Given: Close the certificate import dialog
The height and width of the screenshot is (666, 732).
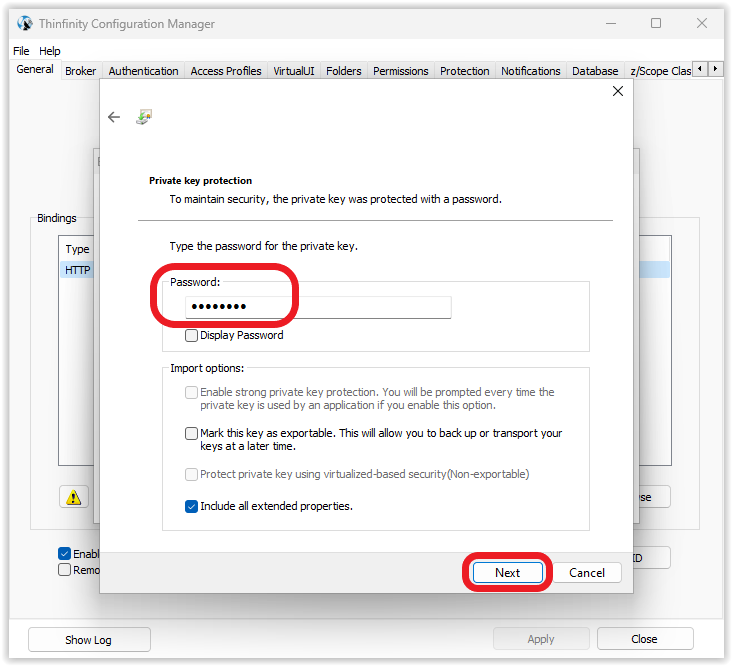Looking at the screenshot, I should tap(618, 91).
